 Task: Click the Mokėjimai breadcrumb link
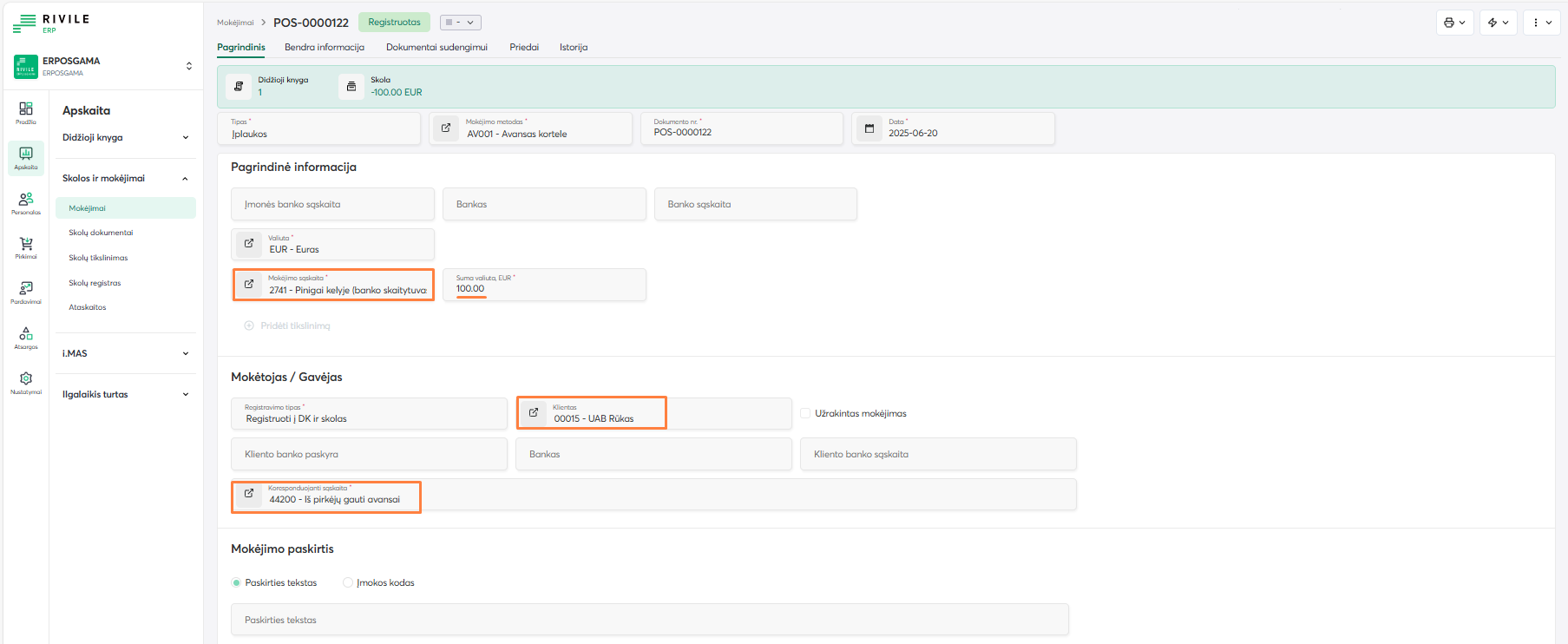235,23
